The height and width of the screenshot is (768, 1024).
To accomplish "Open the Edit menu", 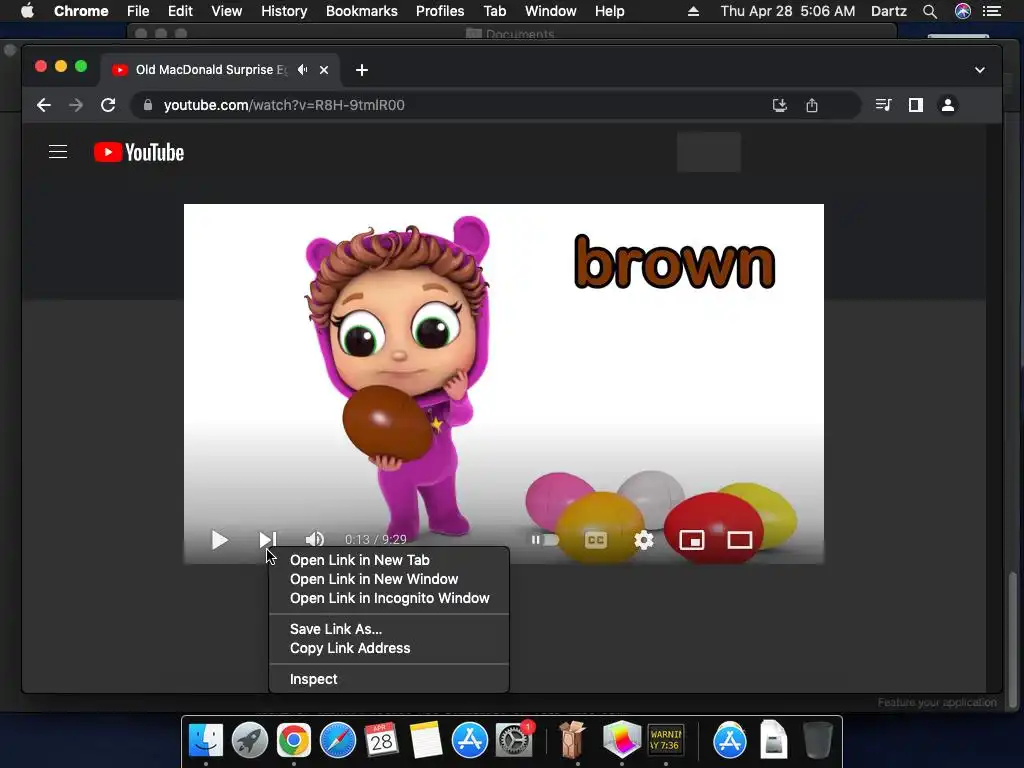I will tap(180, 11).
